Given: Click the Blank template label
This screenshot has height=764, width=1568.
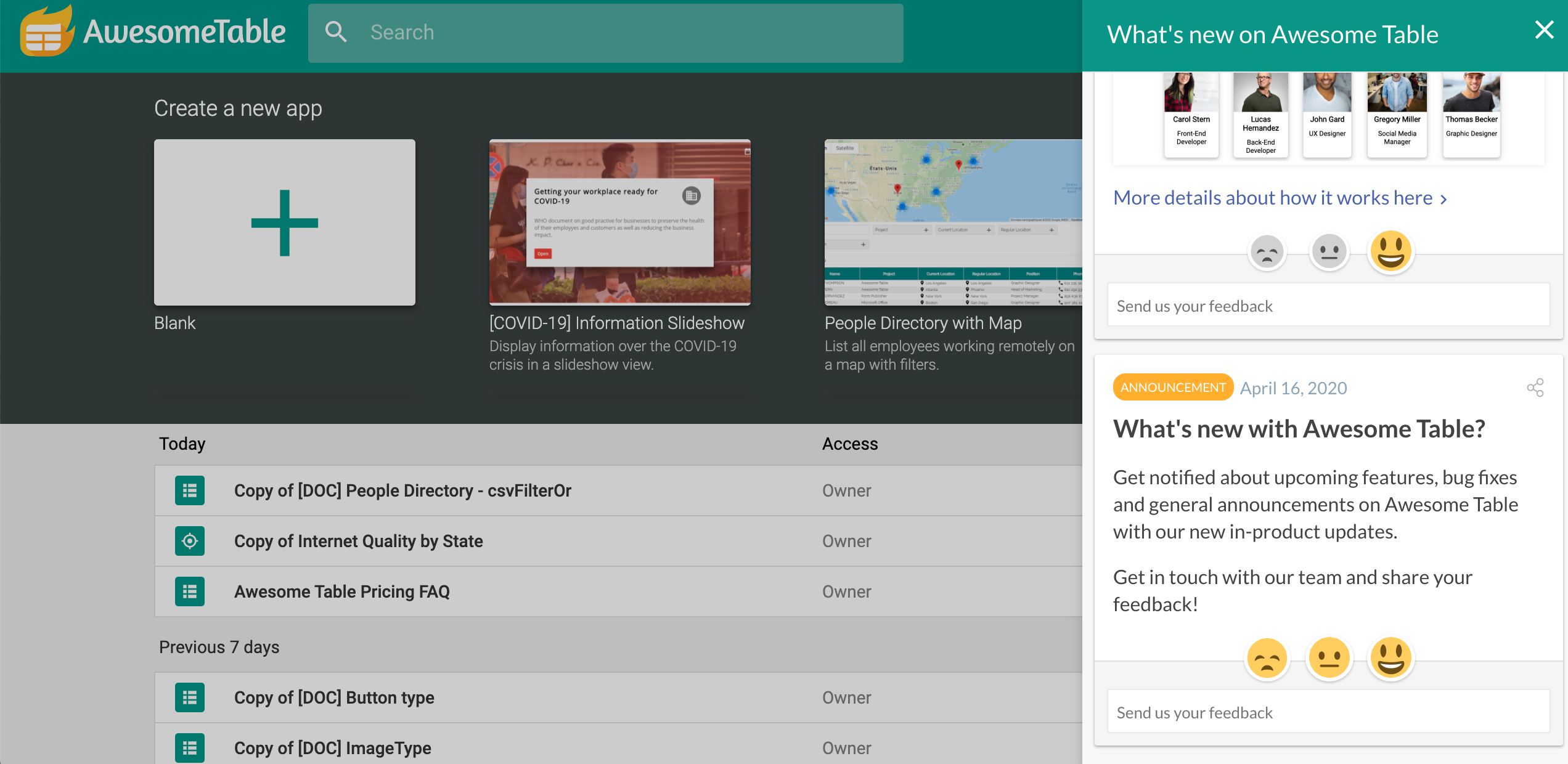Looking at the screenshot, I should coord(174,323).
